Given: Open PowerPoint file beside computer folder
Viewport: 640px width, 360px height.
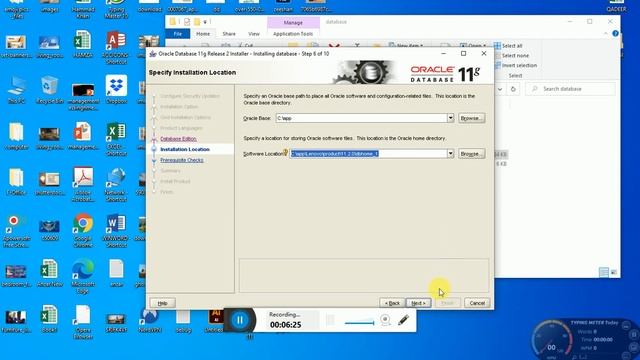Looking at the screenshot, I should coord(83,136).
